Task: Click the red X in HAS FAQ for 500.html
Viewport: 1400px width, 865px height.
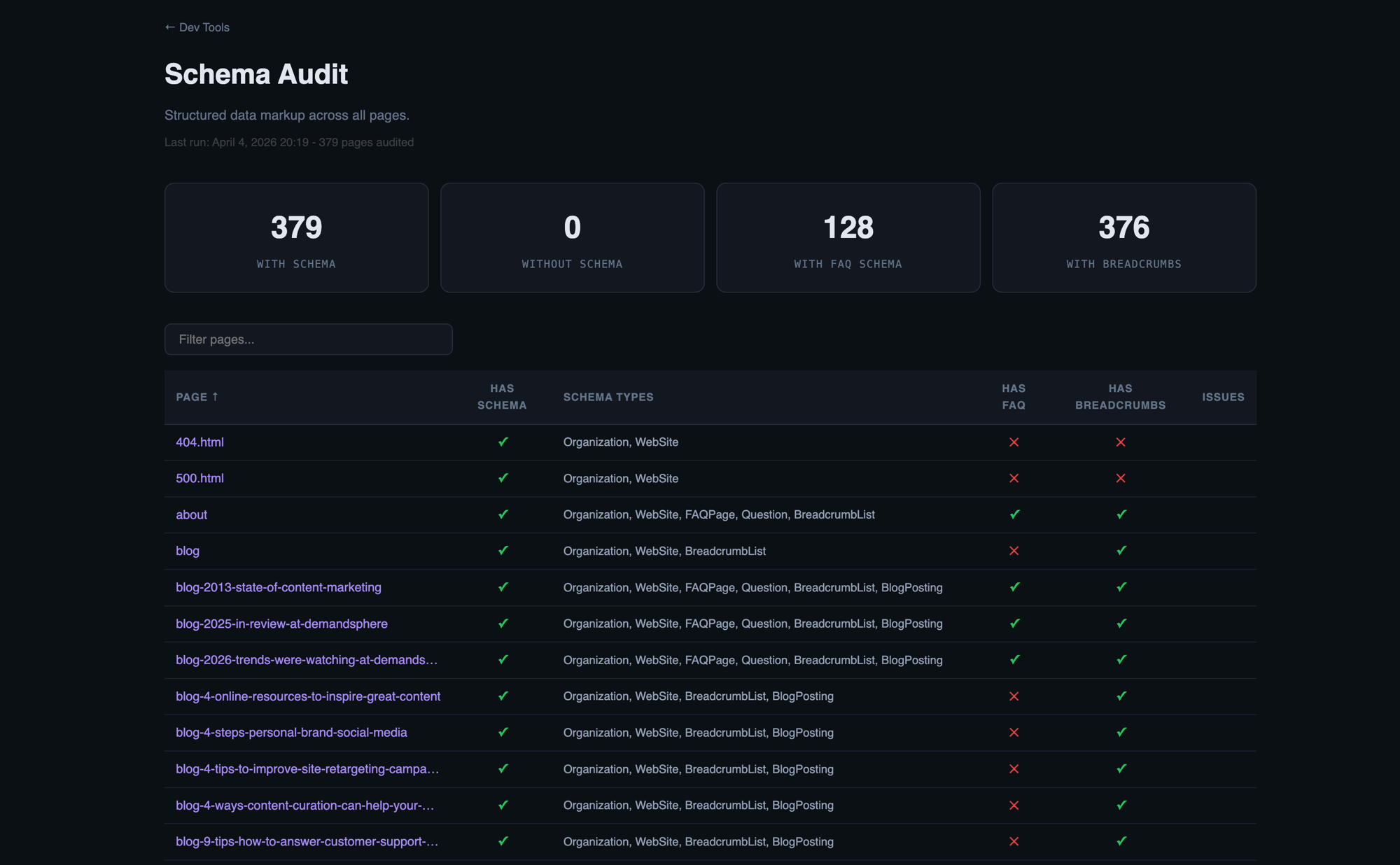Action: (x=1014, y=479)
